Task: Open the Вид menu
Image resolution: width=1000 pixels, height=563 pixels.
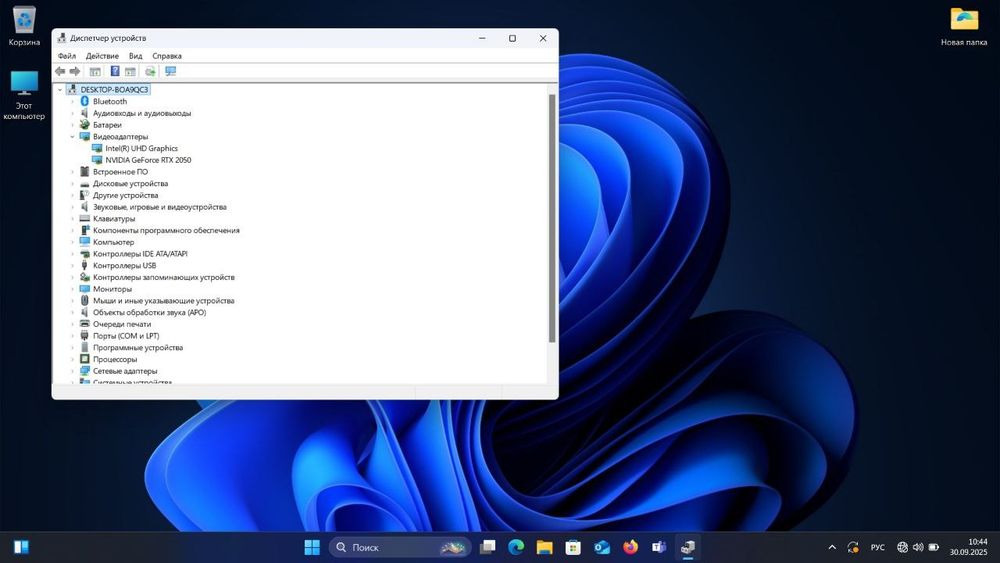Action: 135,56
